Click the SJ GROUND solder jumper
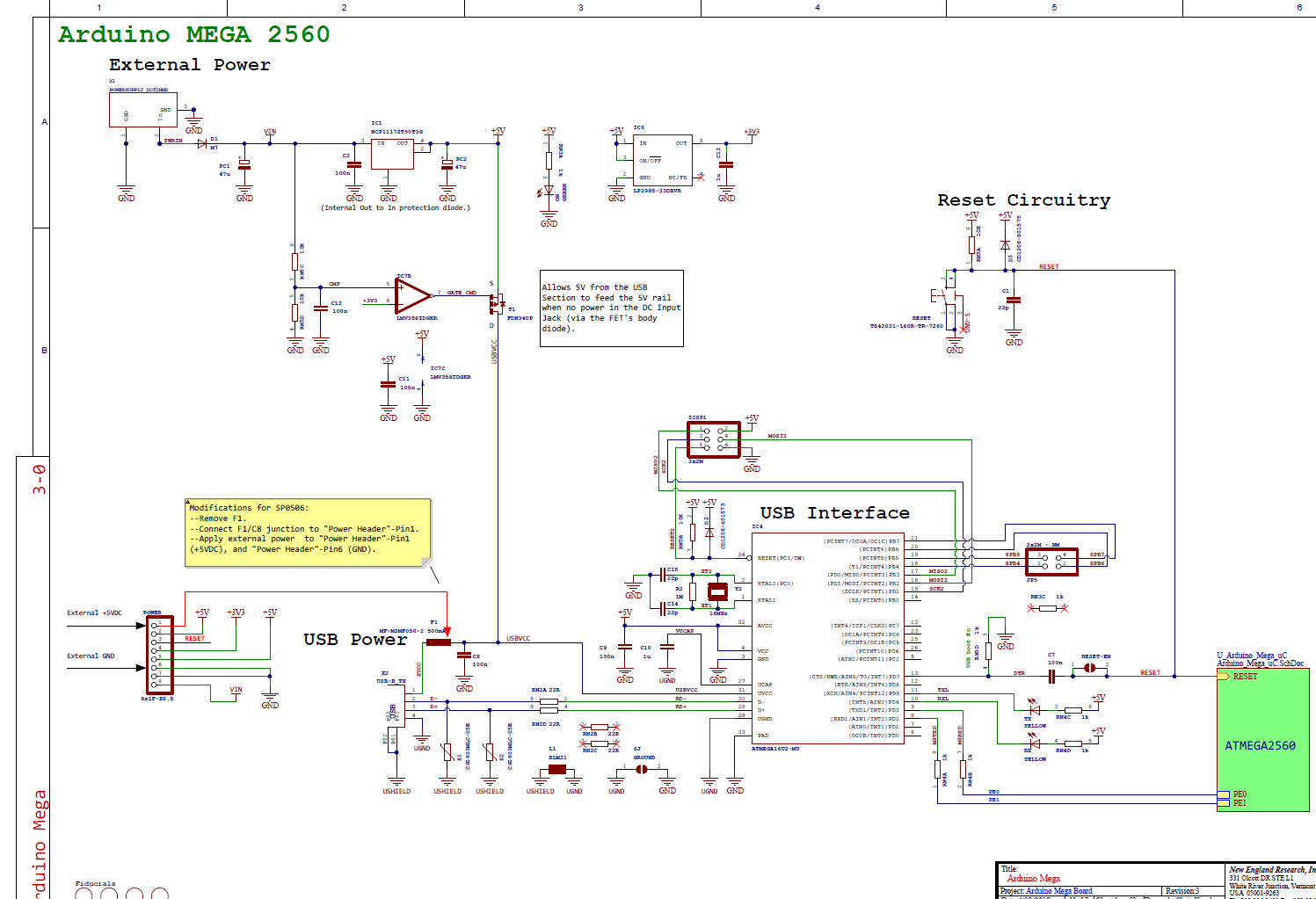Image resolution: width=1316 pixels, height=899 pixels. (x=642, y=769)
